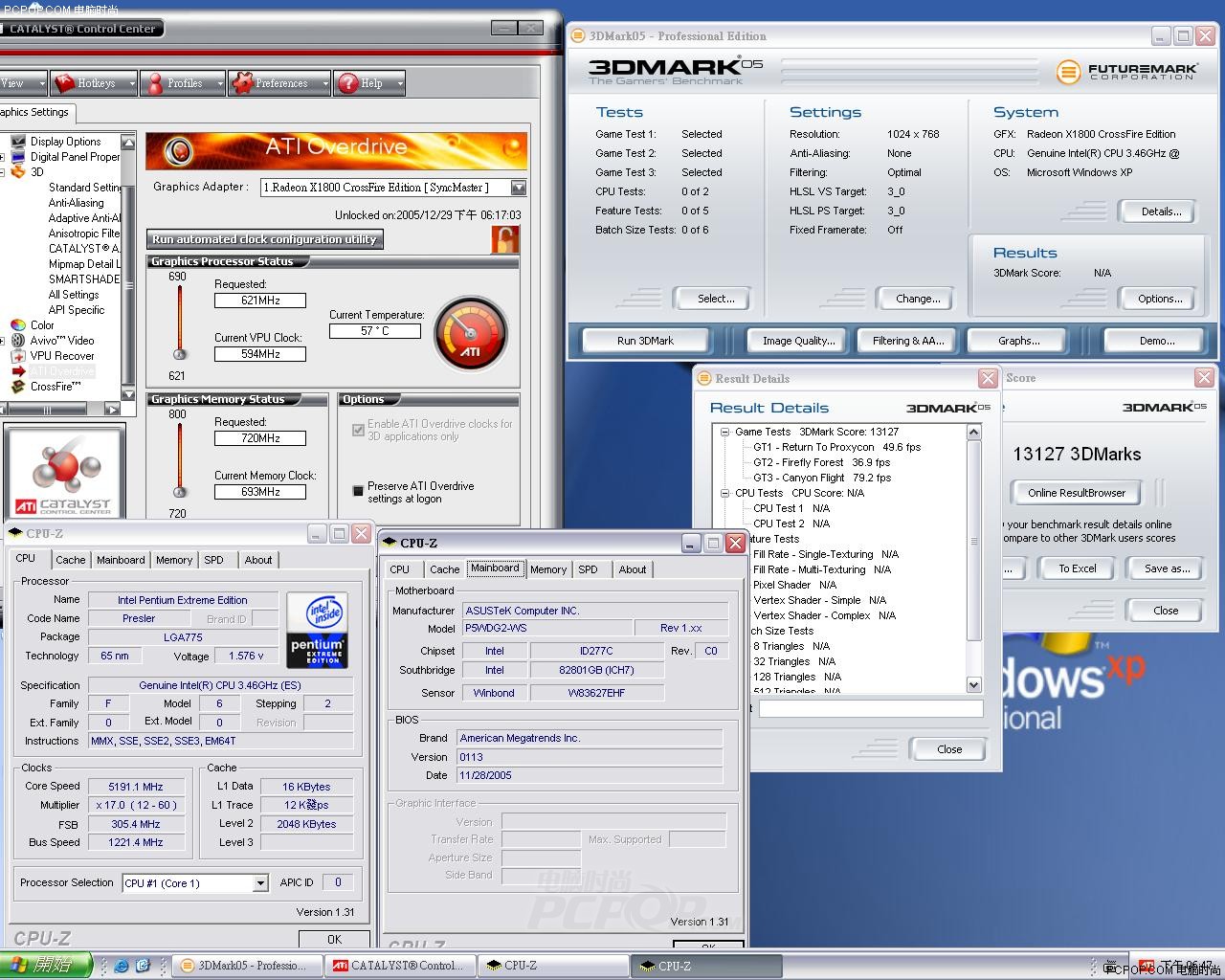
Task: Click the GPU clock slider handle
Action: (x=178, y=354)
